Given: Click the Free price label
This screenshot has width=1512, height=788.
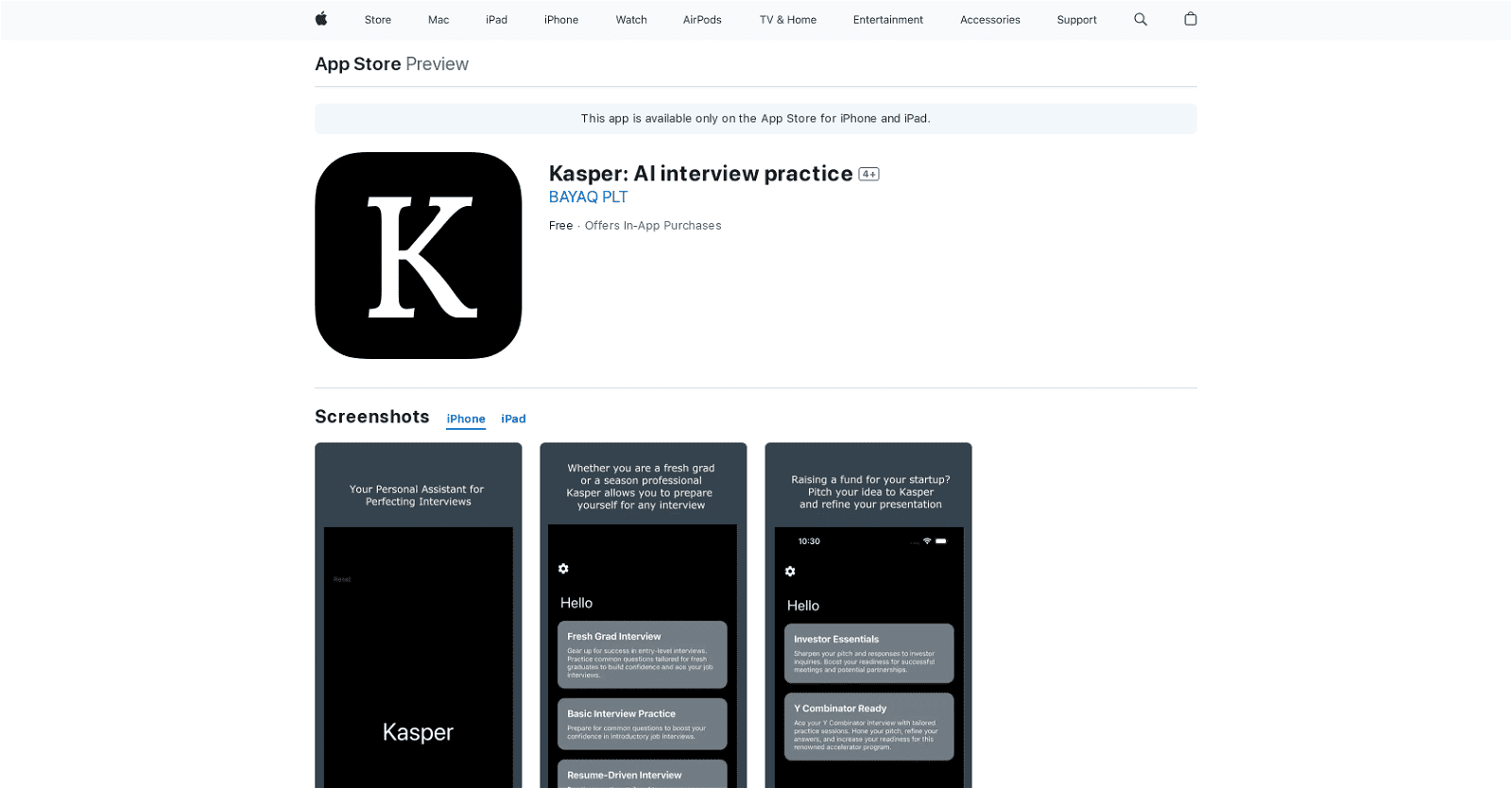Looking at the screenshot, I should (560, 226).
